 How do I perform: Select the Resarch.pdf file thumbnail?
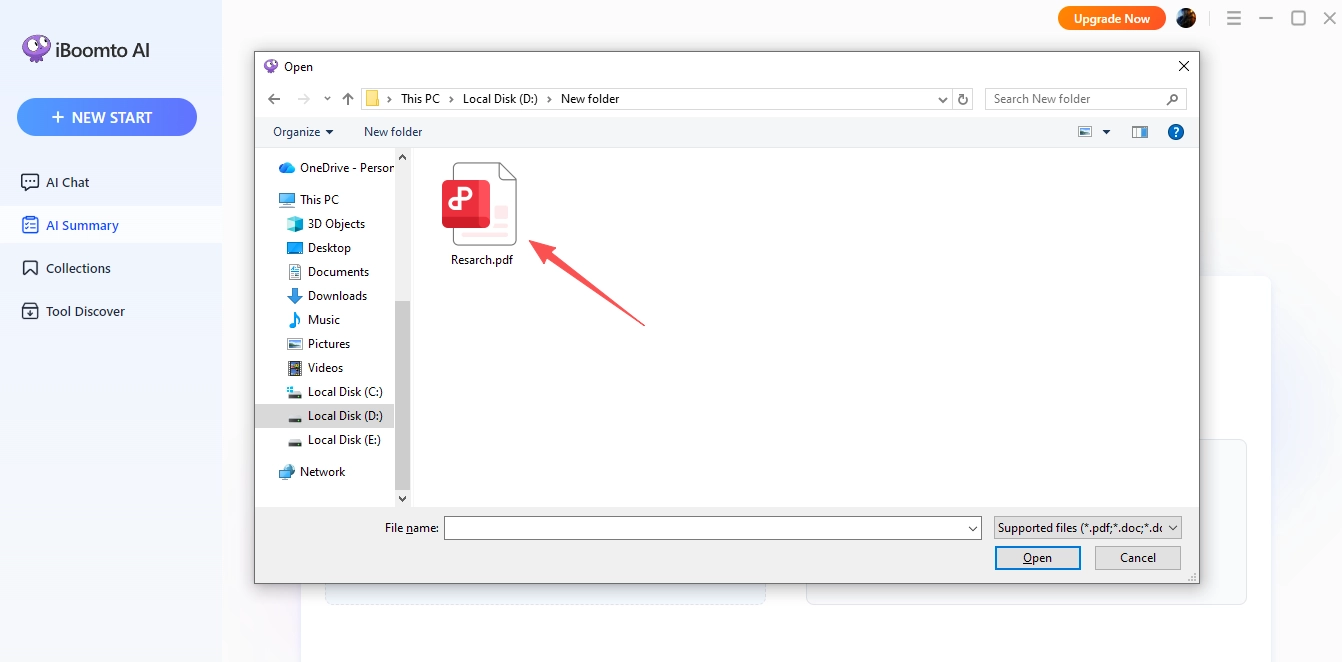(480, 204)
